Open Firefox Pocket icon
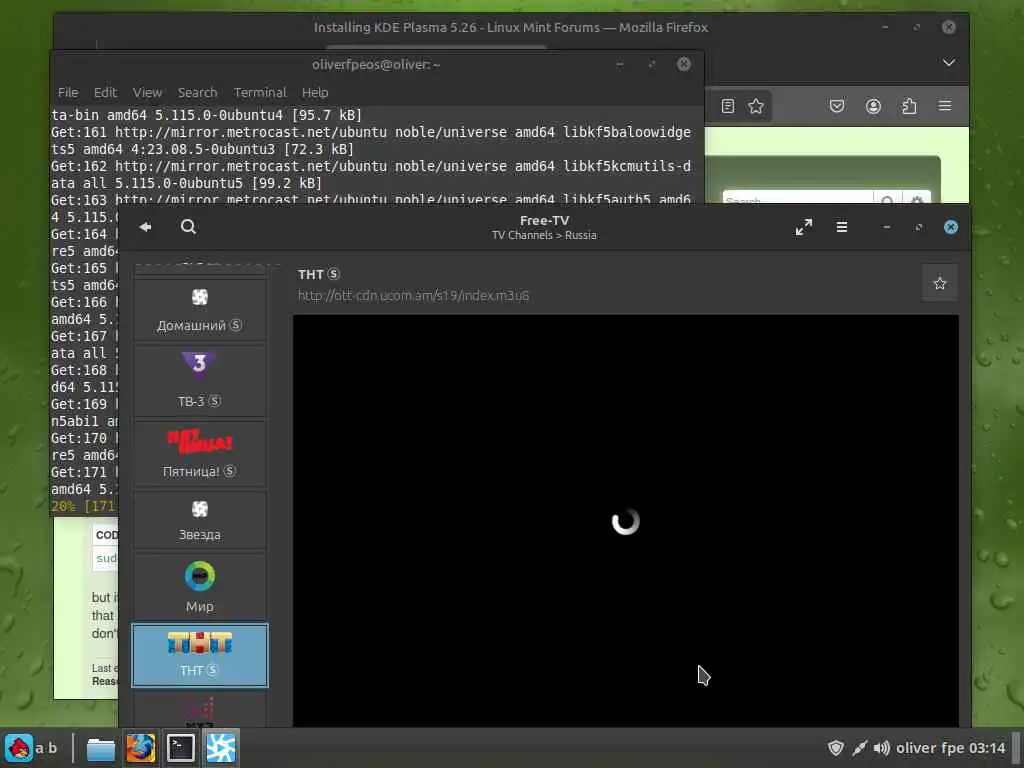The width and height of the screenshot is (1024, 768). pos(837,106)
